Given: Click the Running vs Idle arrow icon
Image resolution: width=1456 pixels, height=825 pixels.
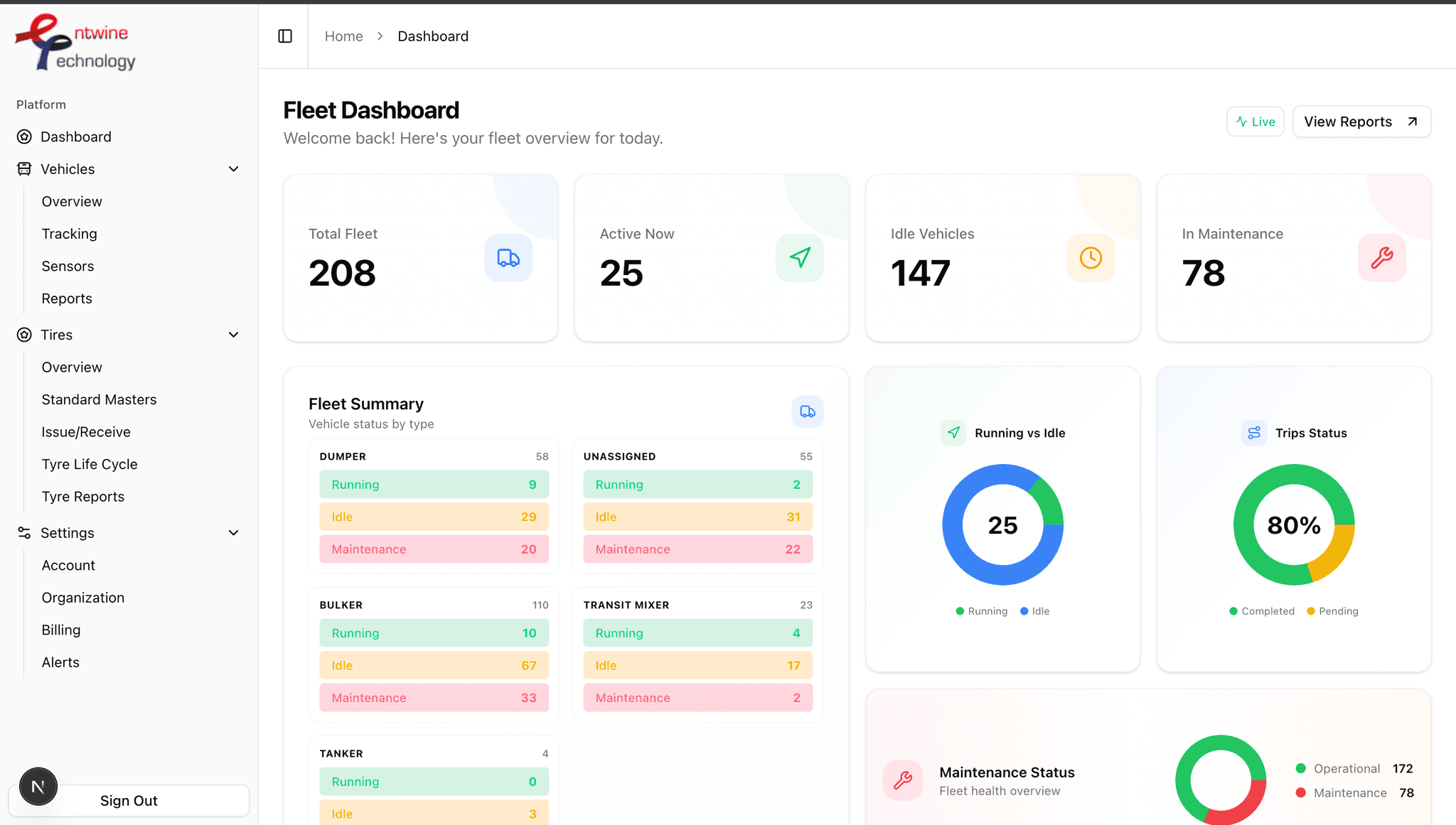Looking at the screenshot, I should point(953,433).
